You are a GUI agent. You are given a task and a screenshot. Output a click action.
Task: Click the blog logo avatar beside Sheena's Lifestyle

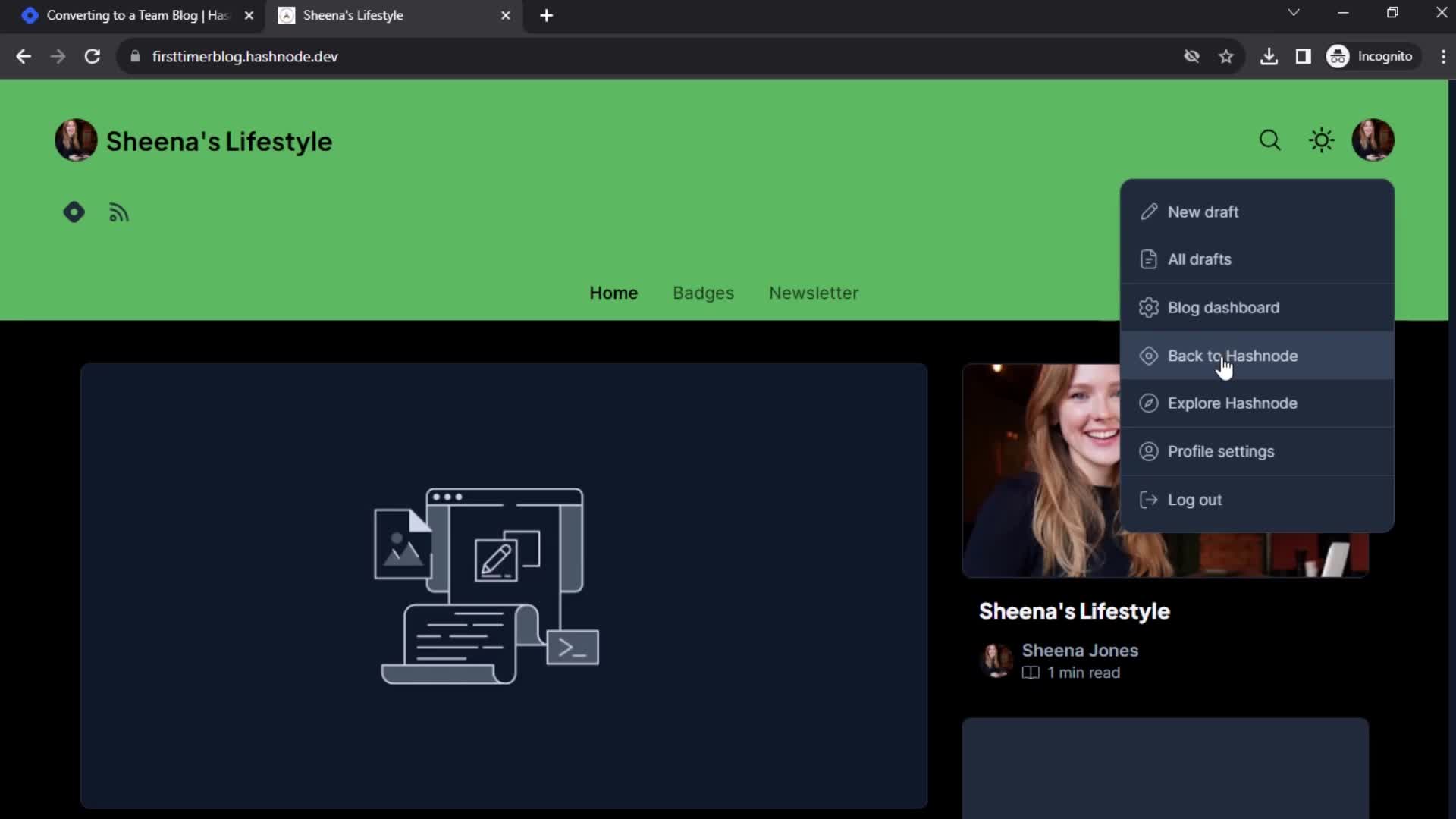pyautogui.click(x=76, y=140)
